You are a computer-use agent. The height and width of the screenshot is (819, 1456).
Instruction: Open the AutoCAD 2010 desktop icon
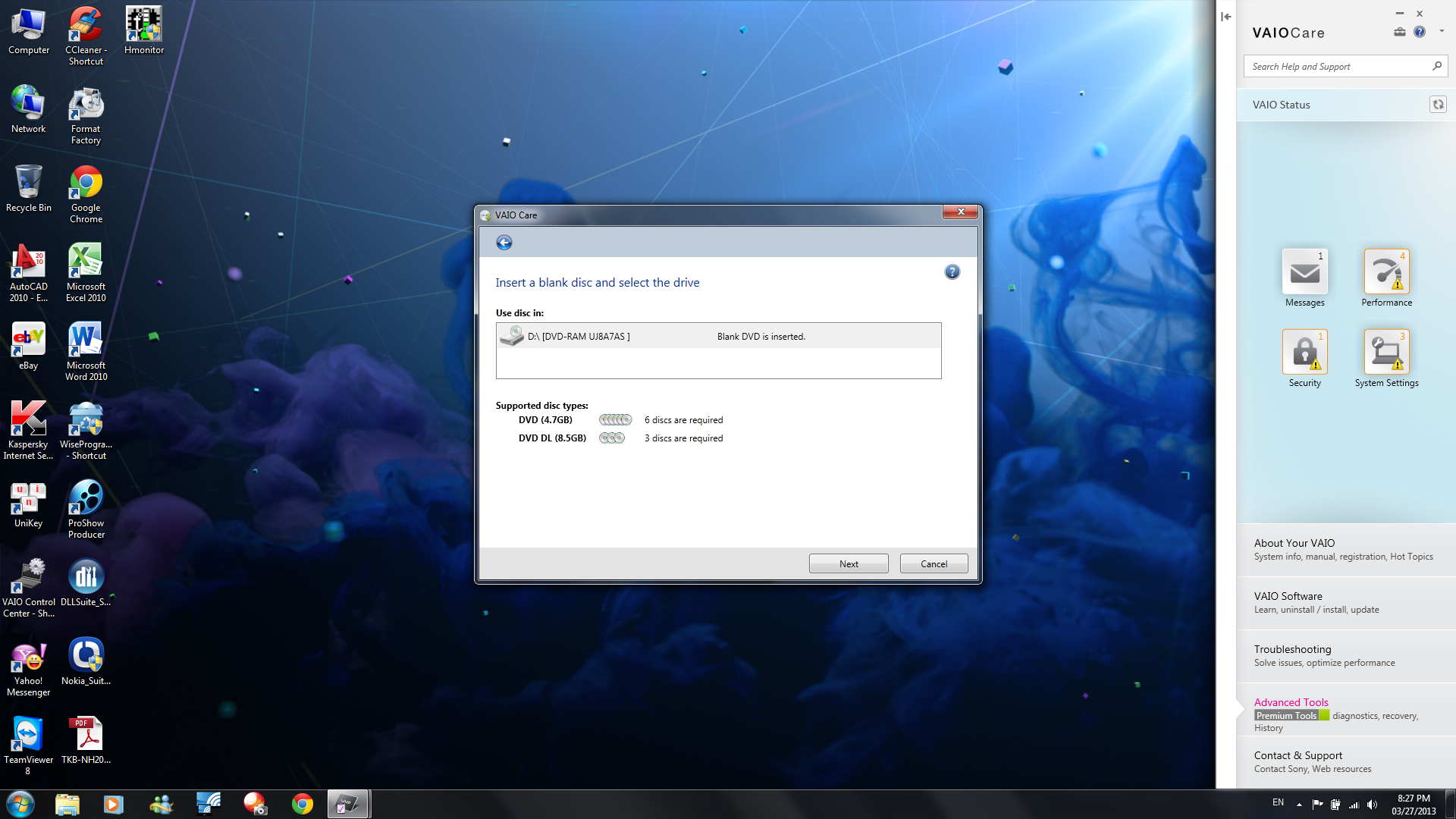pos(29,273)
